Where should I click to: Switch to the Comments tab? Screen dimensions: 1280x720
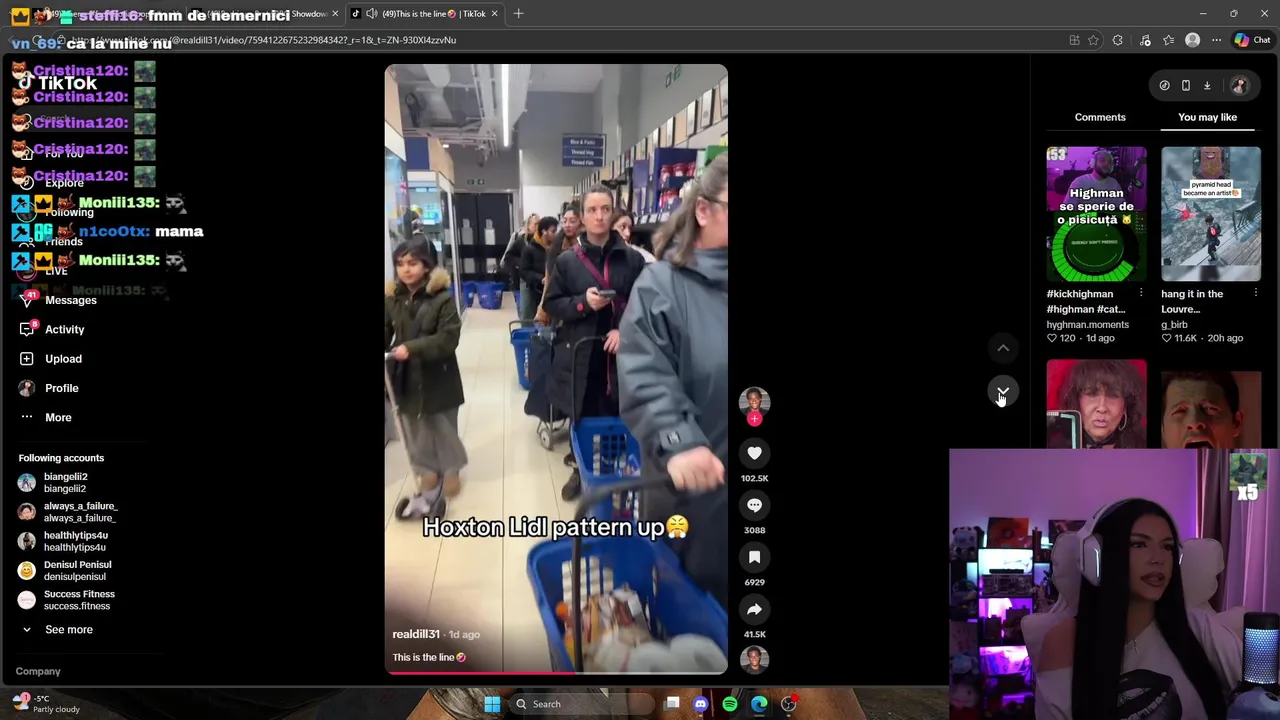[x=1100, y=117]
